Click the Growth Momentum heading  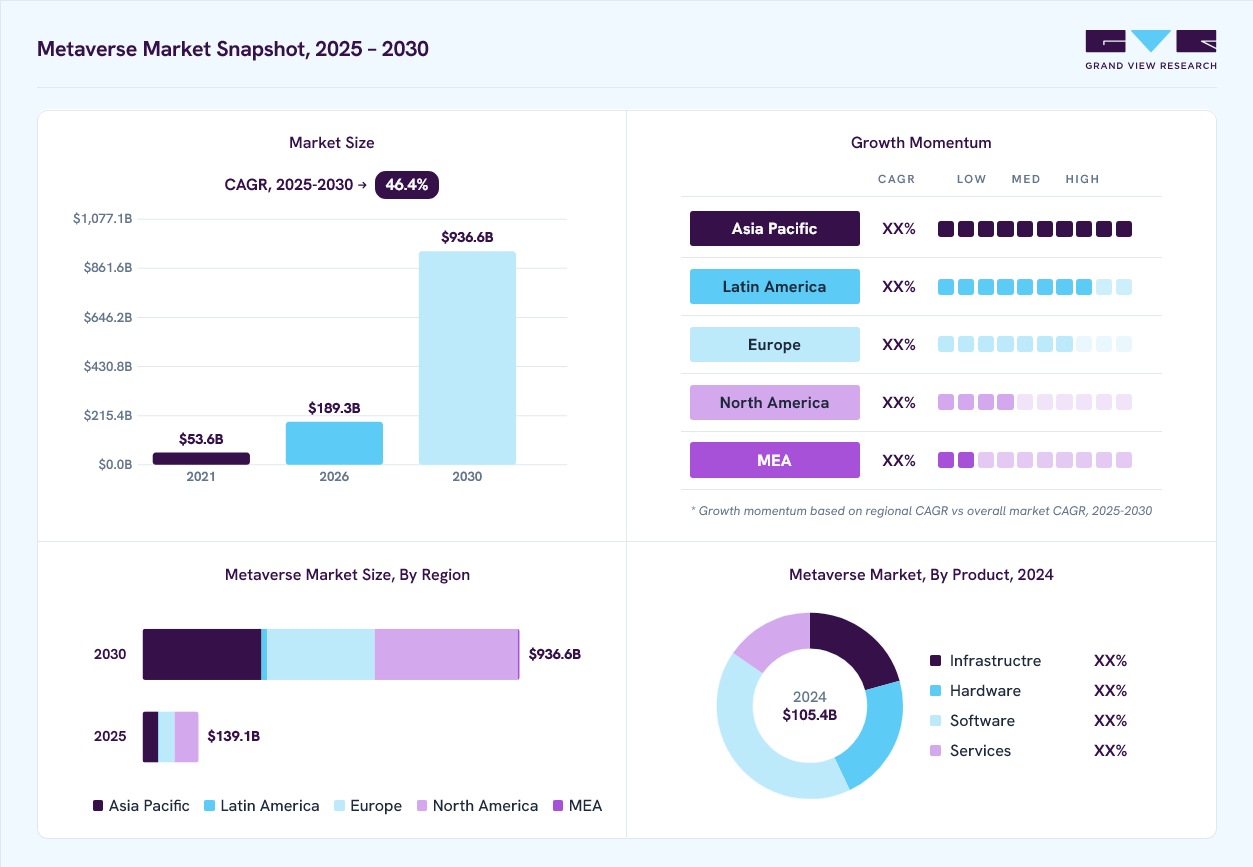[921, 143]
